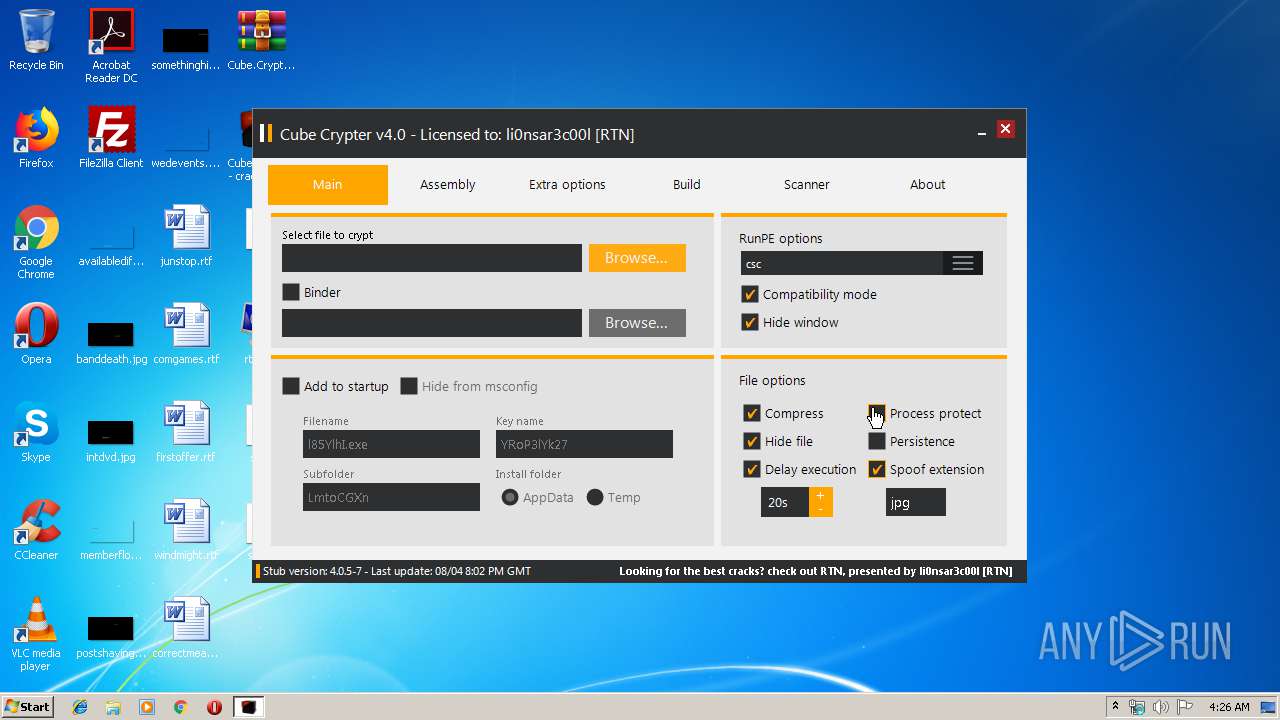Select AppData install folder
This screenshot has height=720, width=1280.
(x=510, y=497)
